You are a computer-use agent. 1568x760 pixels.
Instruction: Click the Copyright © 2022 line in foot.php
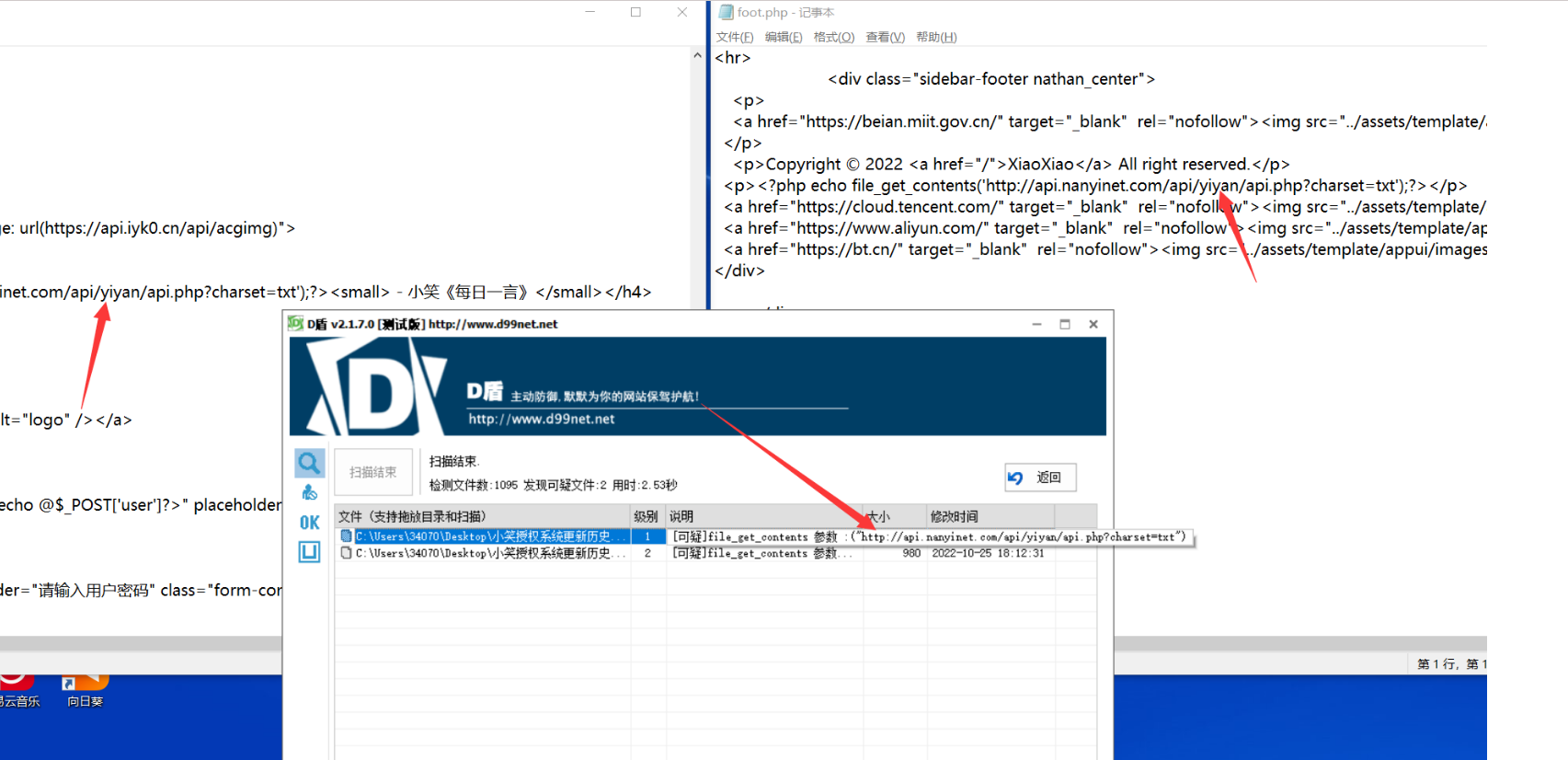tap(1012, 164)
